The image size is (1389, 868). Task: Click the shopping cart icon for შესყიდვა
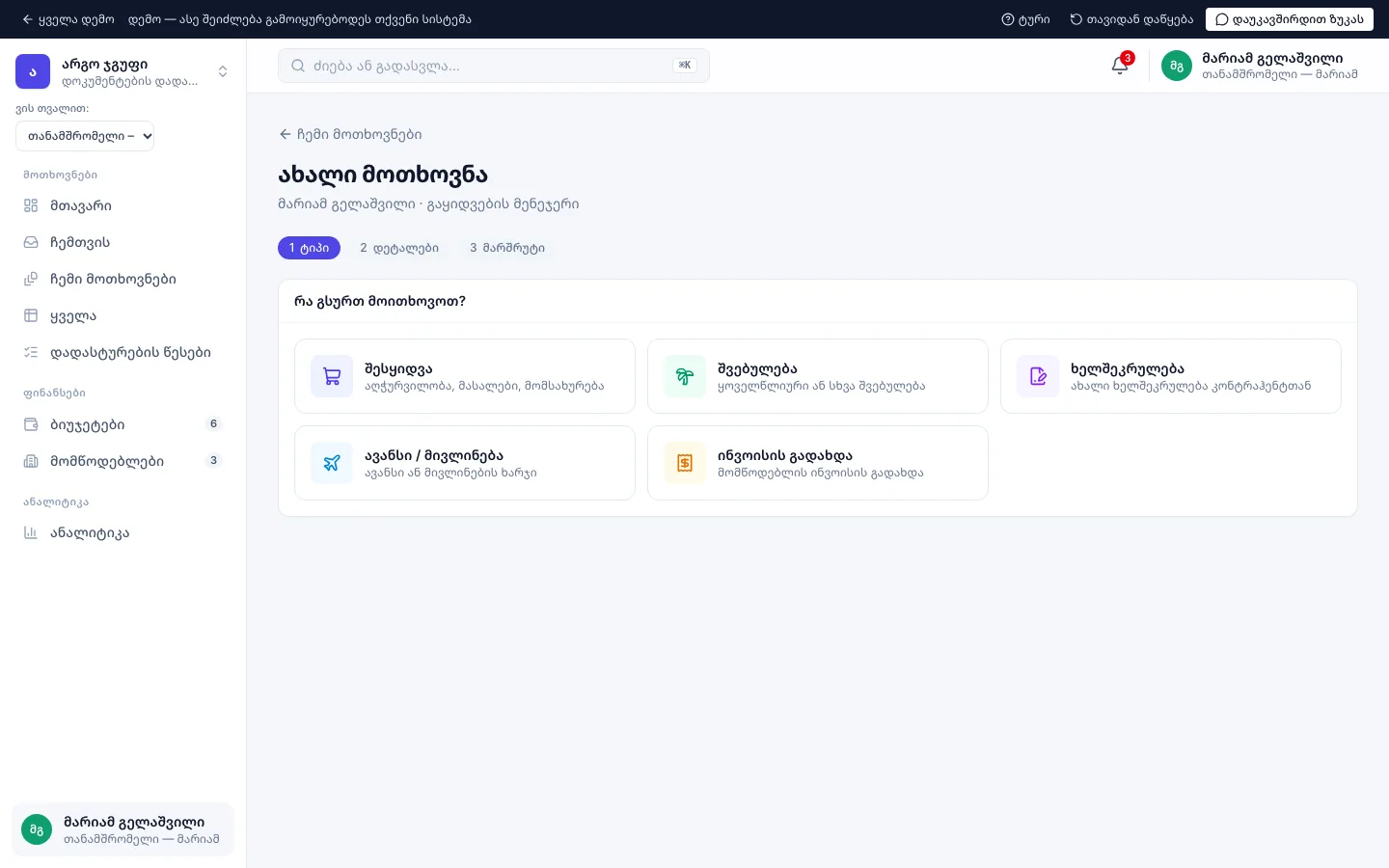coord(332,376)
